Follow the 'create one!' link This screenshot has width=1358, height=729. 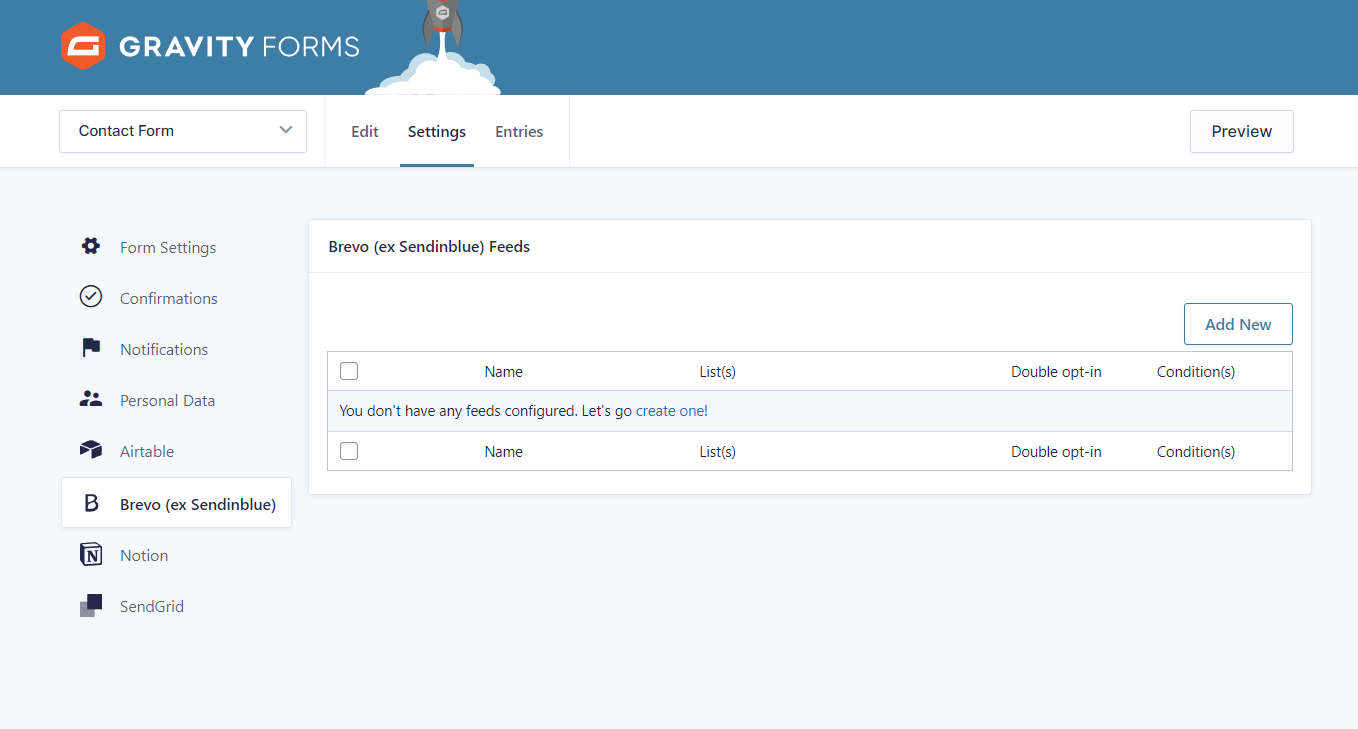672,411
